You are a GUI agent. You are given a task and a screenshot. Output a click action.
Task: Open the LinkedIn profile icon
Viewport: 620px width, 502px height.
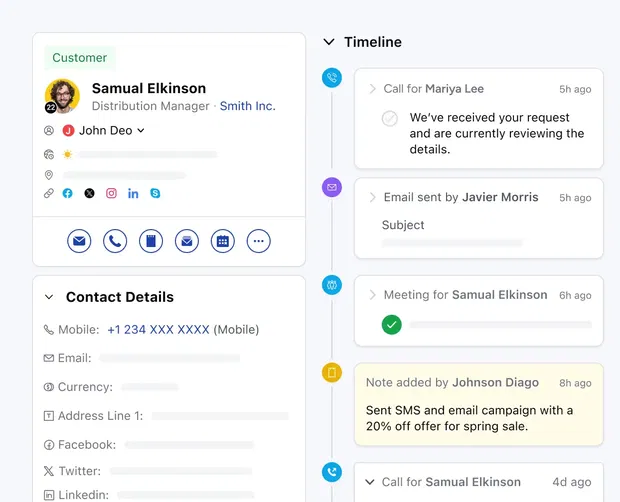point(133,193)
